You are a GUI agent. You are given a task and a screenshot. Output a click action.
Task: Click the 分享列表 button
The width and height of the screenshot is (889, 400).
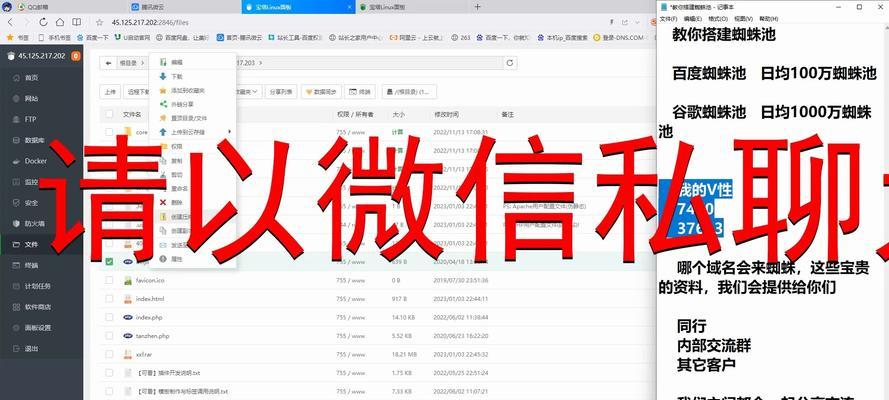[281, 91]
